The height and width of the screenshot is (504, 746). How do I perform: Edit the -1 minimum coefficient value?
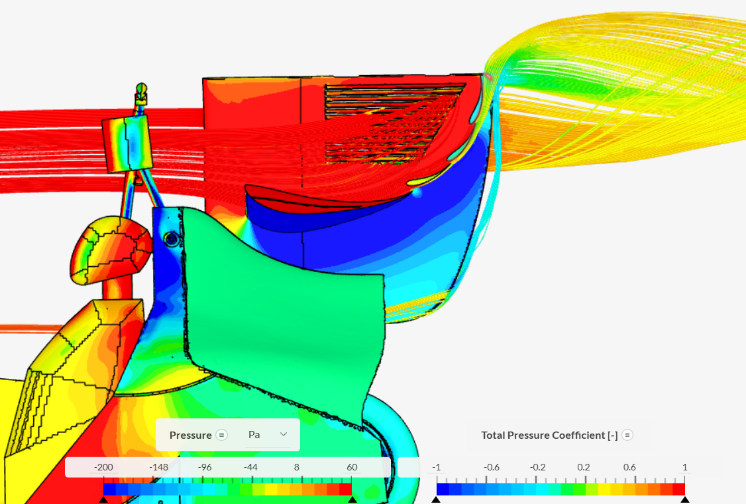tap(436, 467)
